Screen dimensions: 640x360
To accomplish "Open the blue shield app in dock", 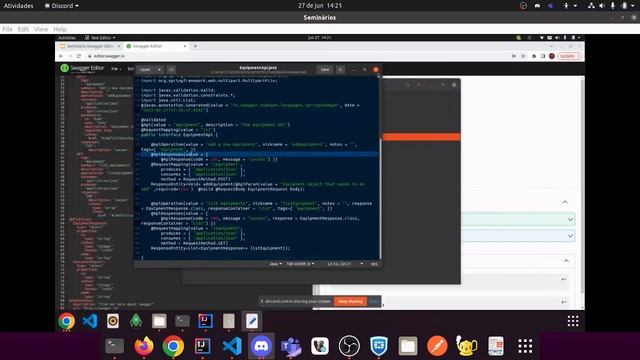I will (x=379, y=346).
